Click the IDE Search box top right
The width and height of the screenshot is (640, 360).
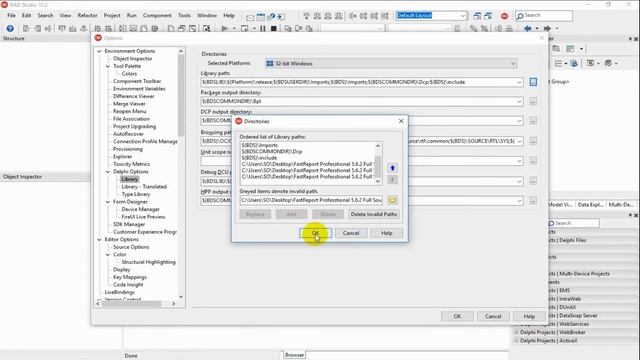(544, 16)
